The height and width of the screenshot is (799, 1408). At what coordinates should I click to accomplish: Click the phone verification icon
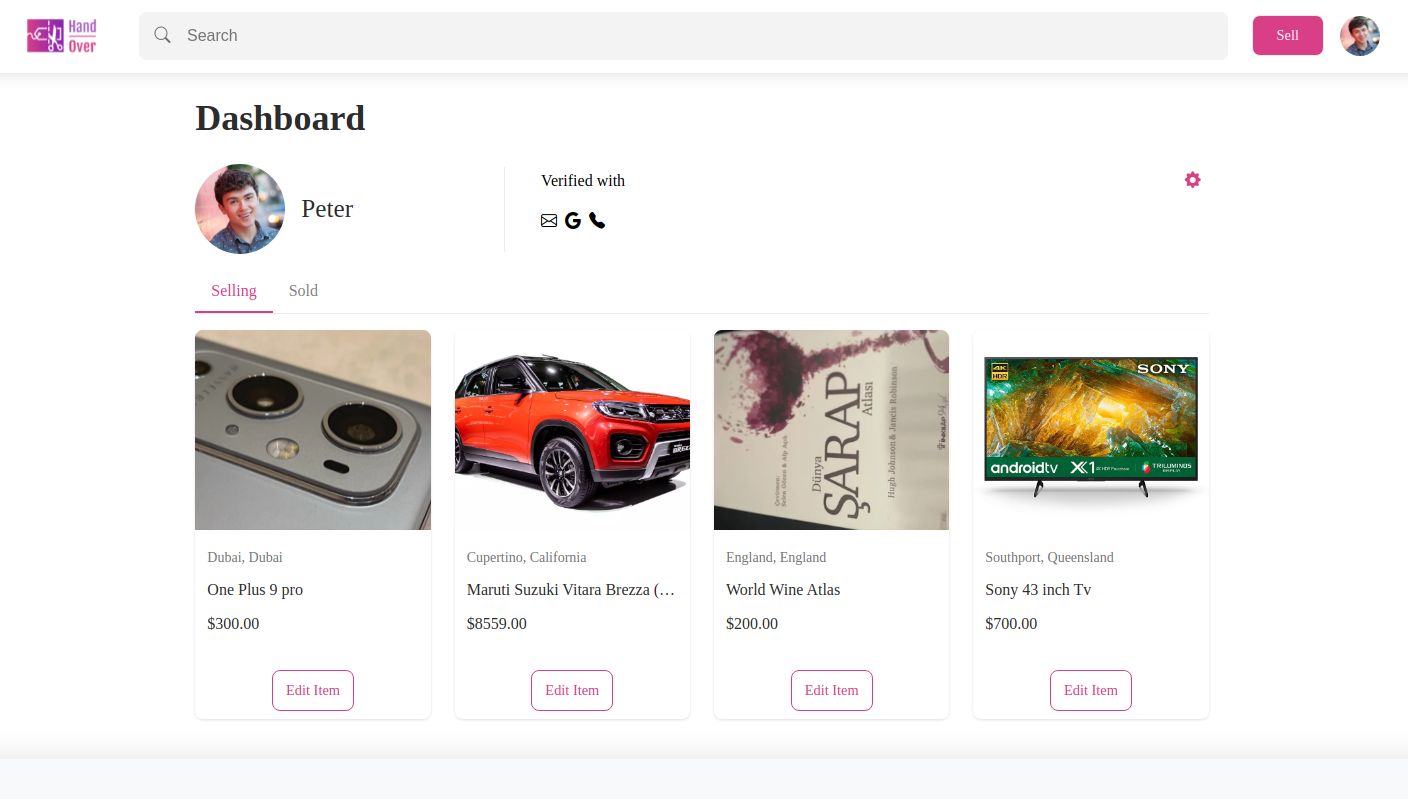[597, 220]
